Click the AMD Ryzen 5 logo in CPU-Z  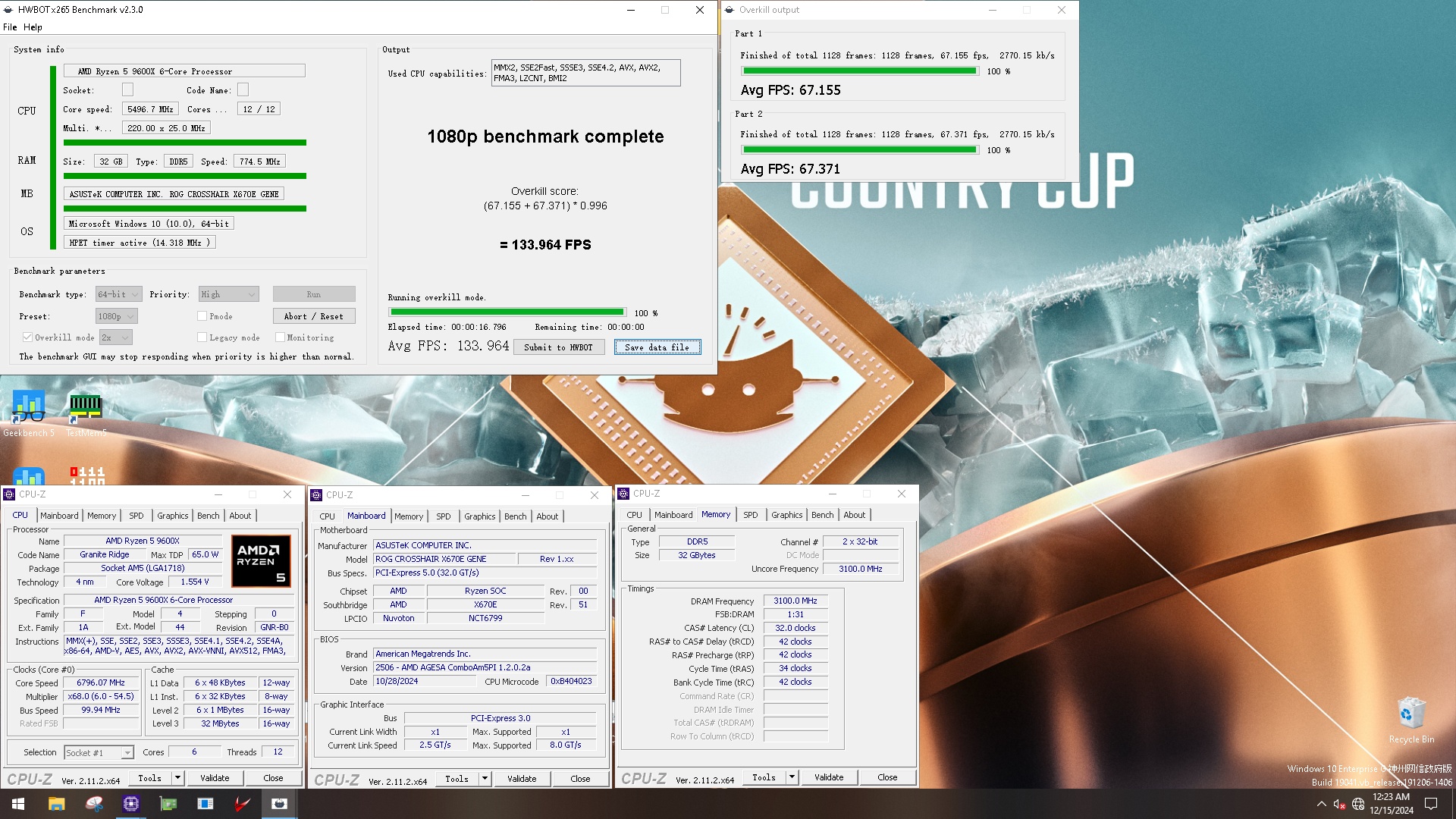pyautogui.click(x=261, y=561)
